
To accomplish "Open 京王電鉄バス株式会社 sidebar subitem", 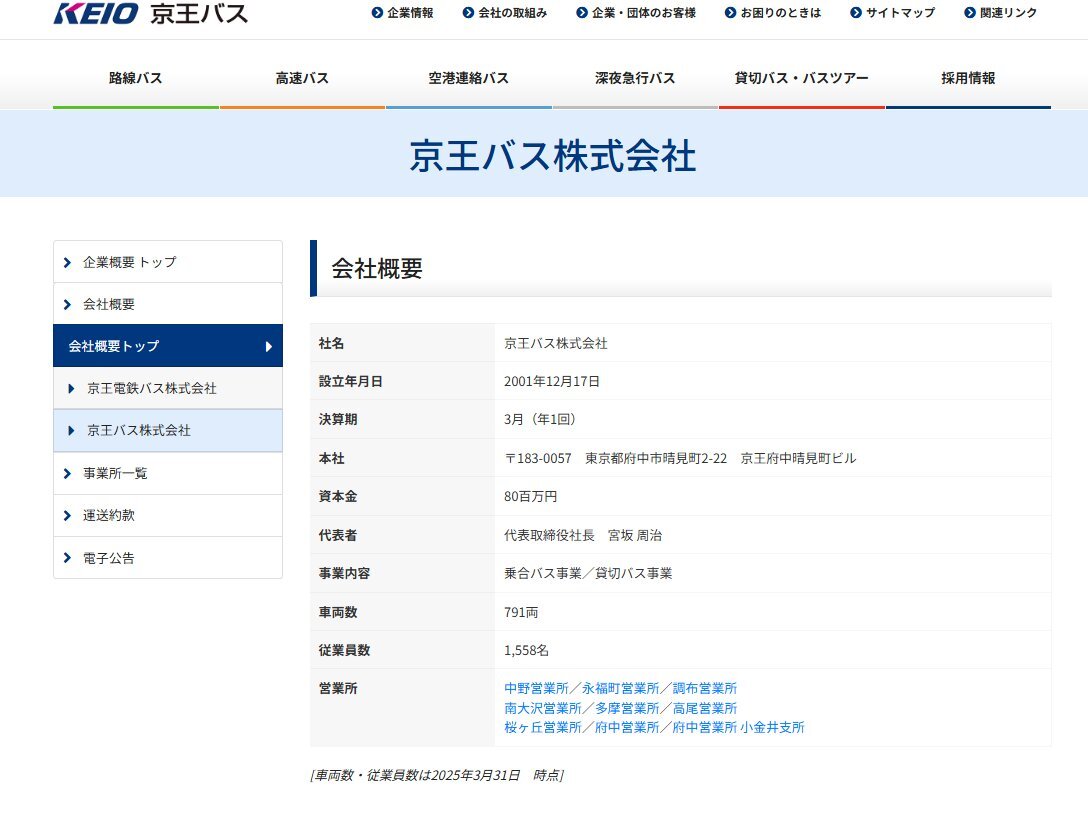I will point(168,388).
